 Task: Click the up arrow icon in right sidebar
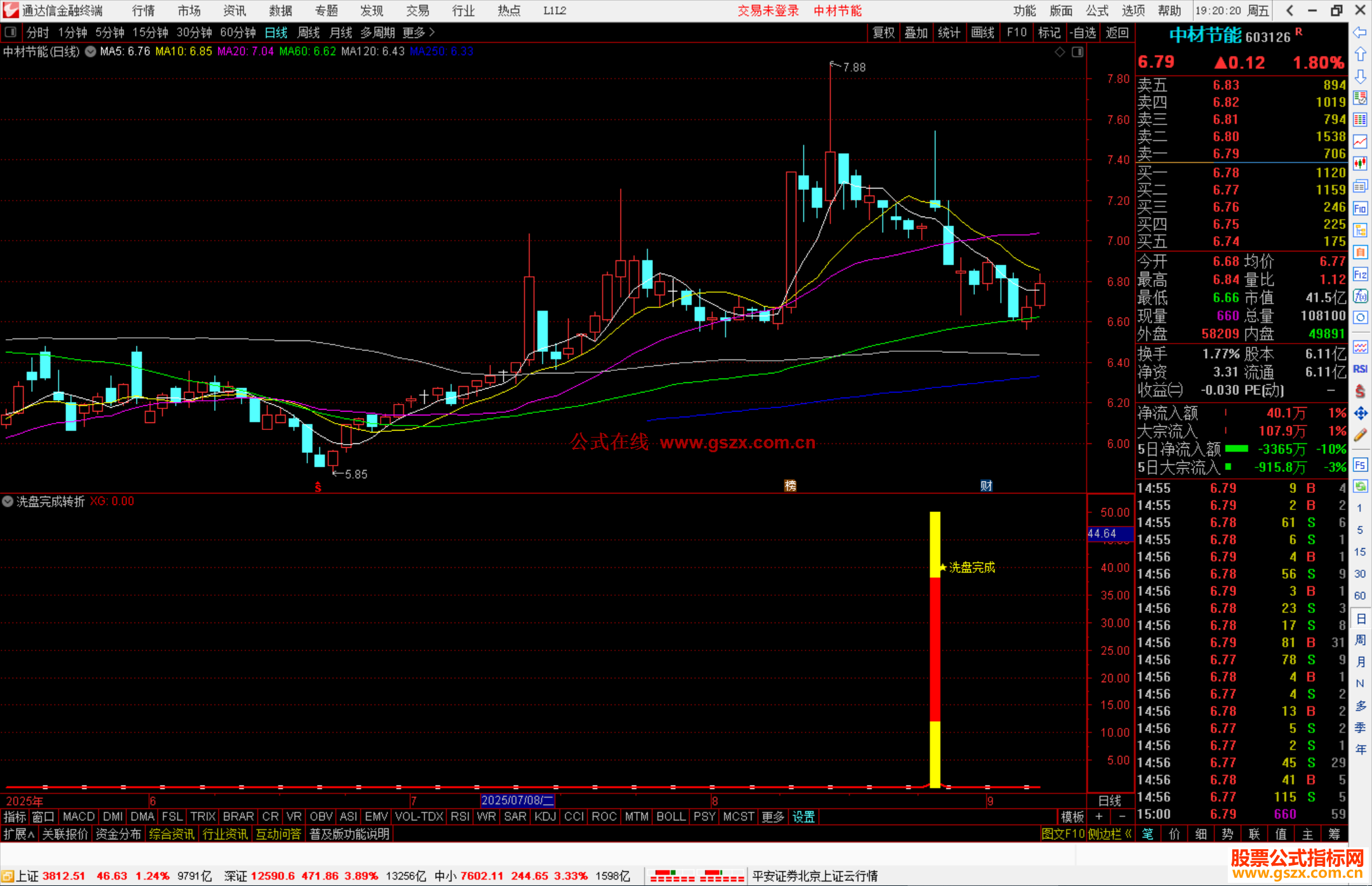coord(1360,55)
